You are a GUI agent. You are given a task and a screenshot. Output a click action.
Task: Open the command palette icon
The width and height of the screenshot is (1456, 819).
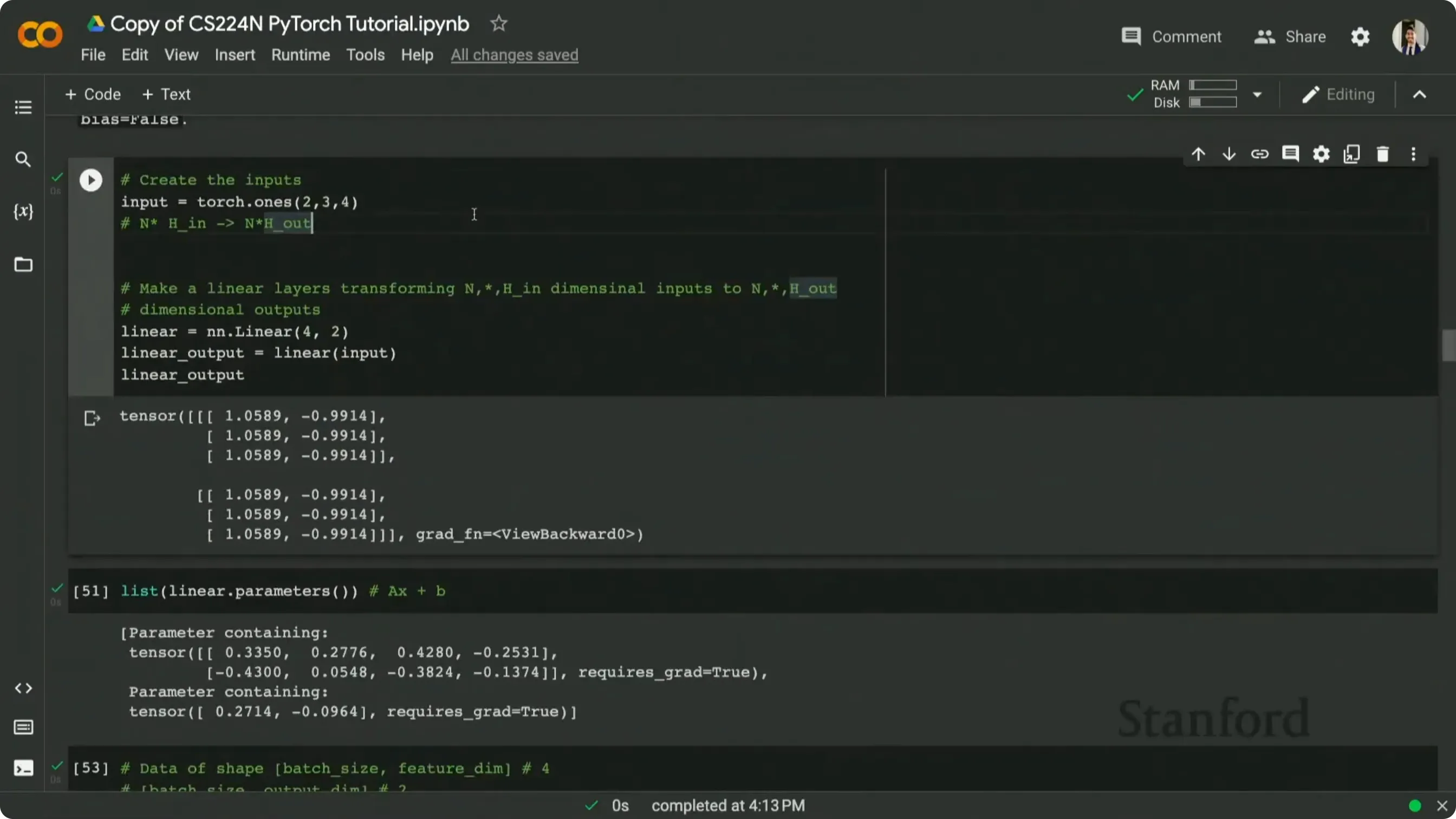click(x=23, y=727)
